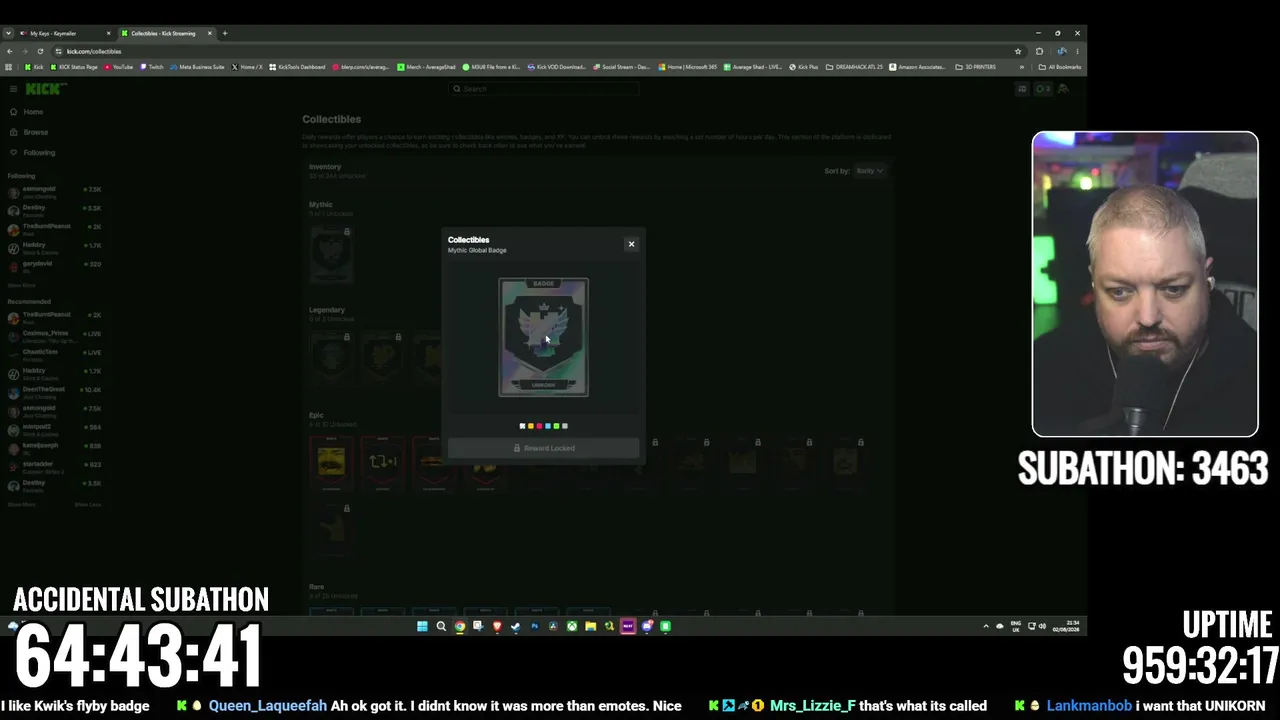
Task: Open All Bookmarks folder
Action: click(x=1060, y=67)
